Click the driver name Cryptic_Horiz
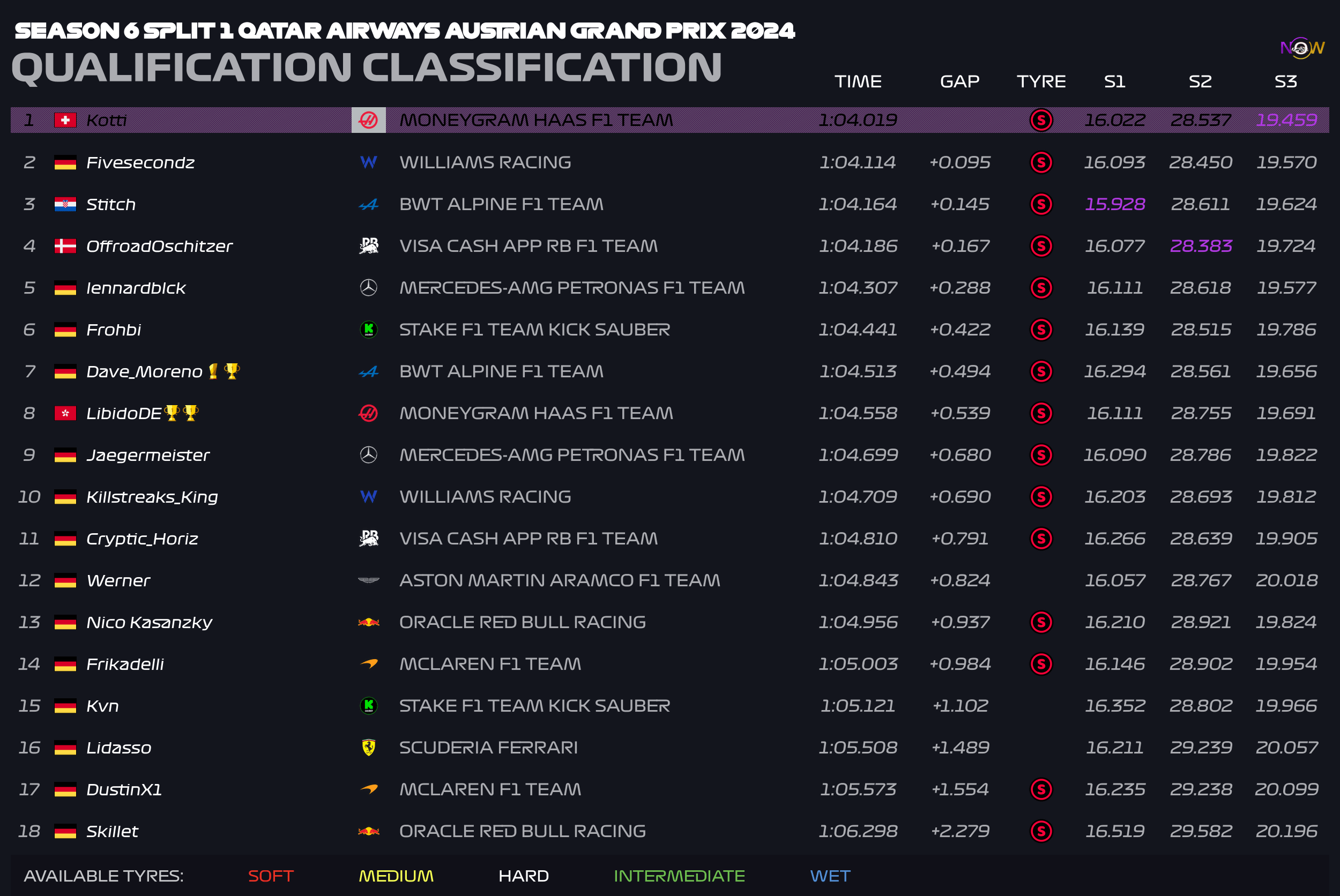The height and width of the screenshot is (896, 1340). 142,539
